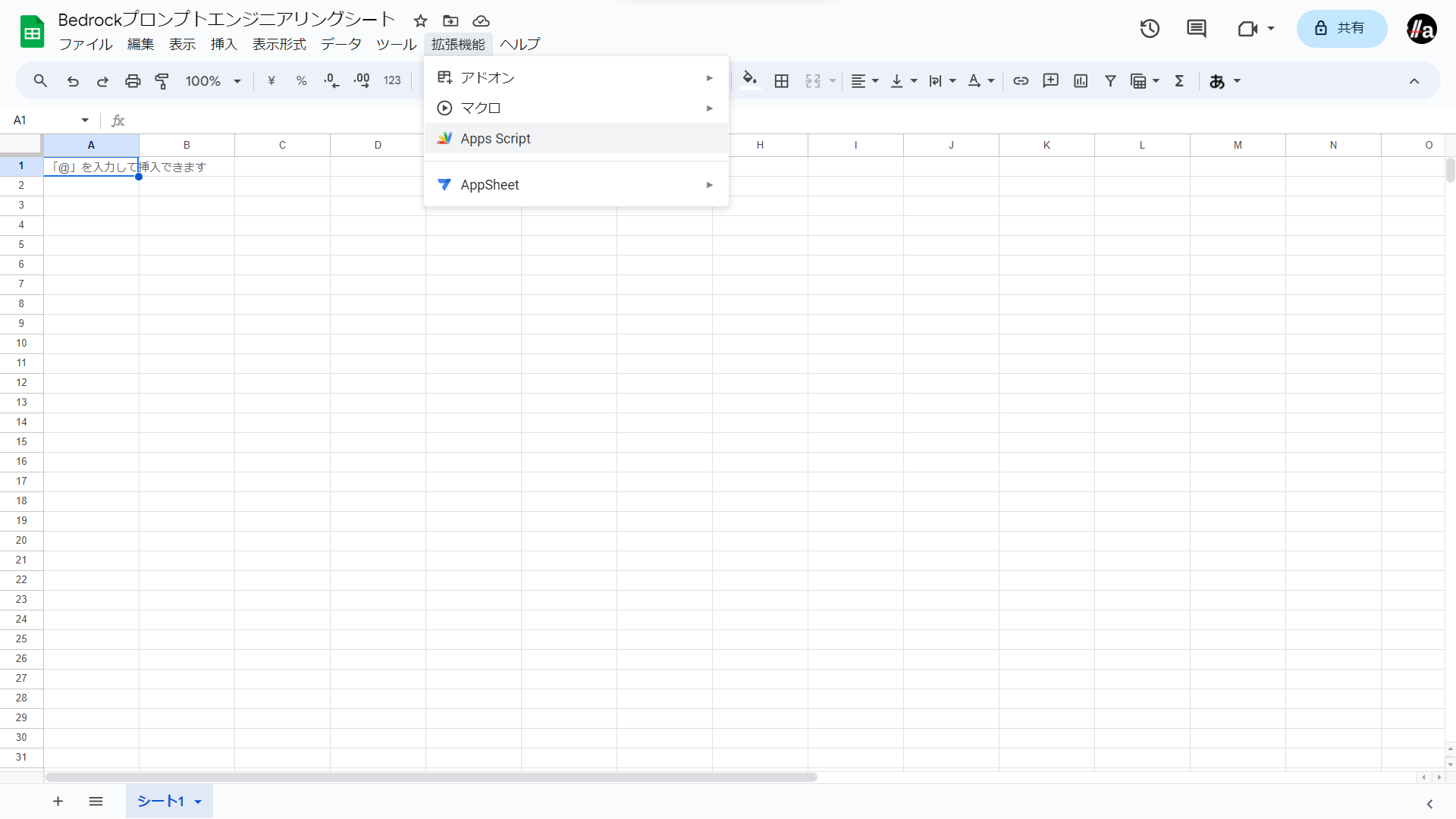Show side panel with bottom-right chevron
This screenshot has height=819, width=1456.
point(1429,804)
